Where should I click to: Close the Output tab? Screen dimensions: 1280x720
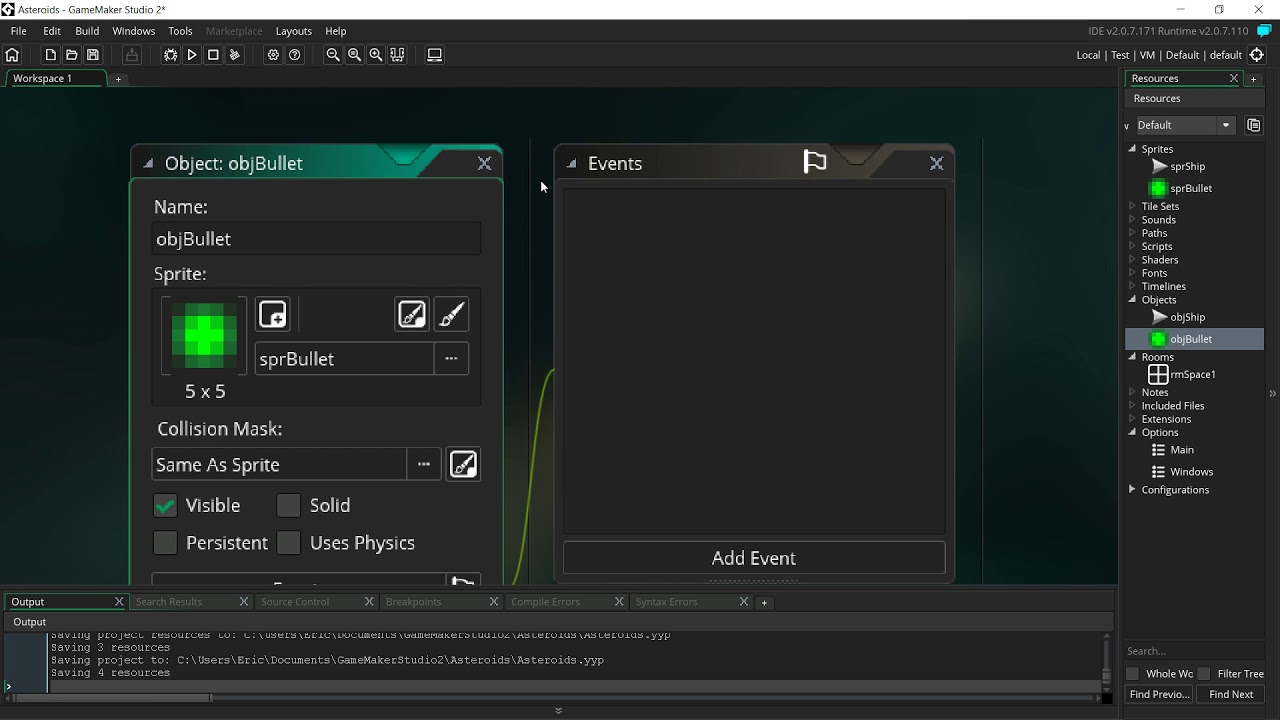(x=119, y=602)
